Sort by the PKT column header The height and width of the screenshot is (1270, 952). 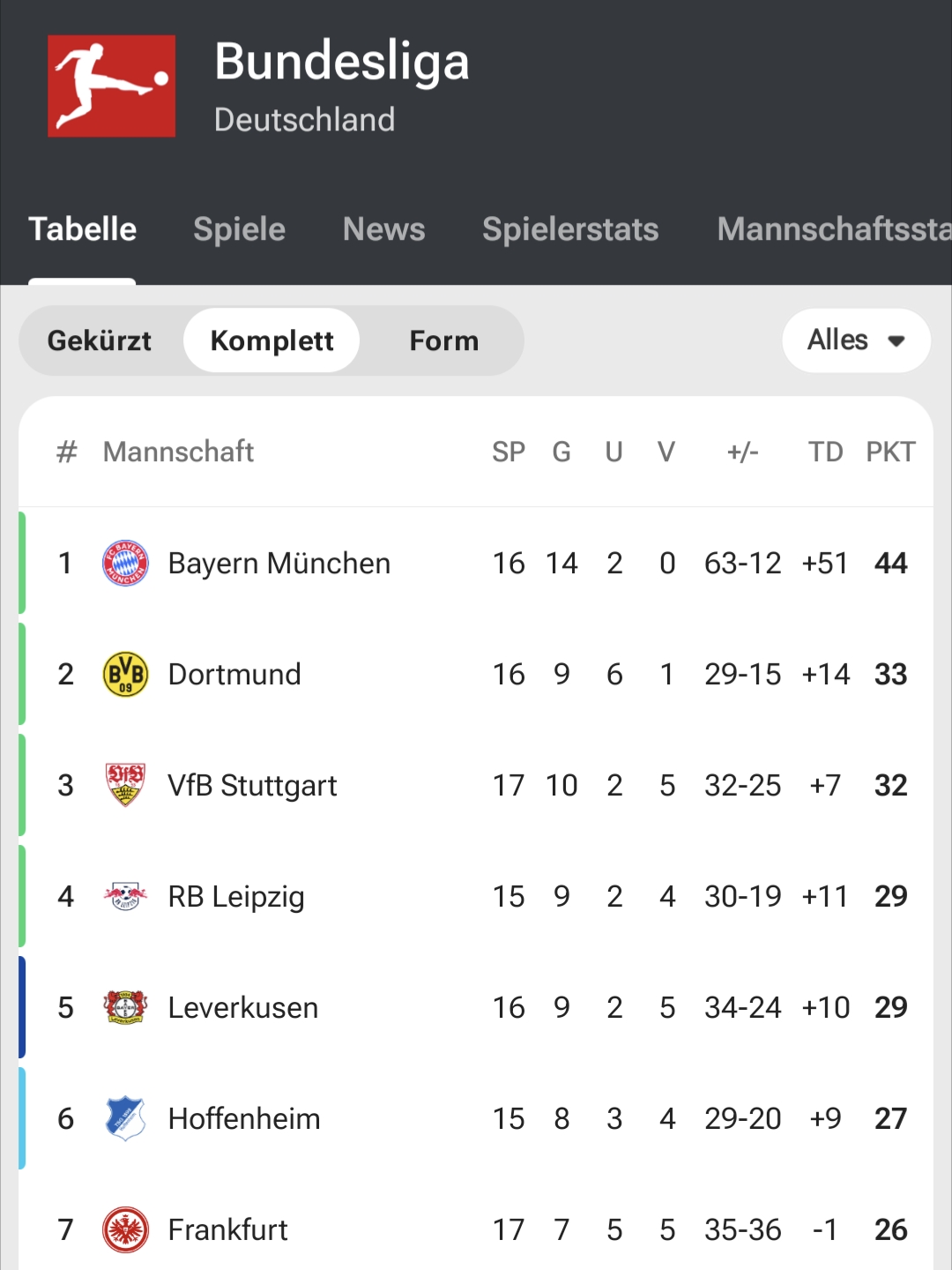pyautogui.click(x=890, y=452)
